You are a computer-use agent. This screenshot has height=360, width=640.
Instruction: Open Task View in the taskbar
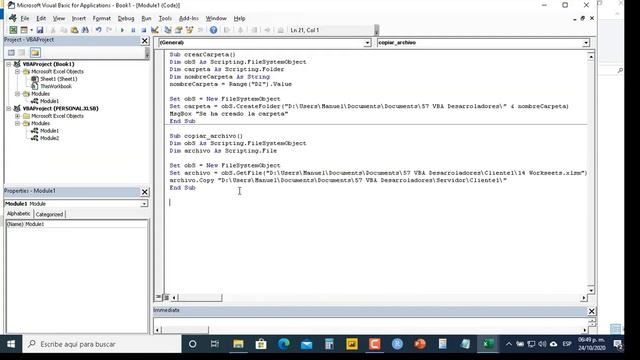215,344
